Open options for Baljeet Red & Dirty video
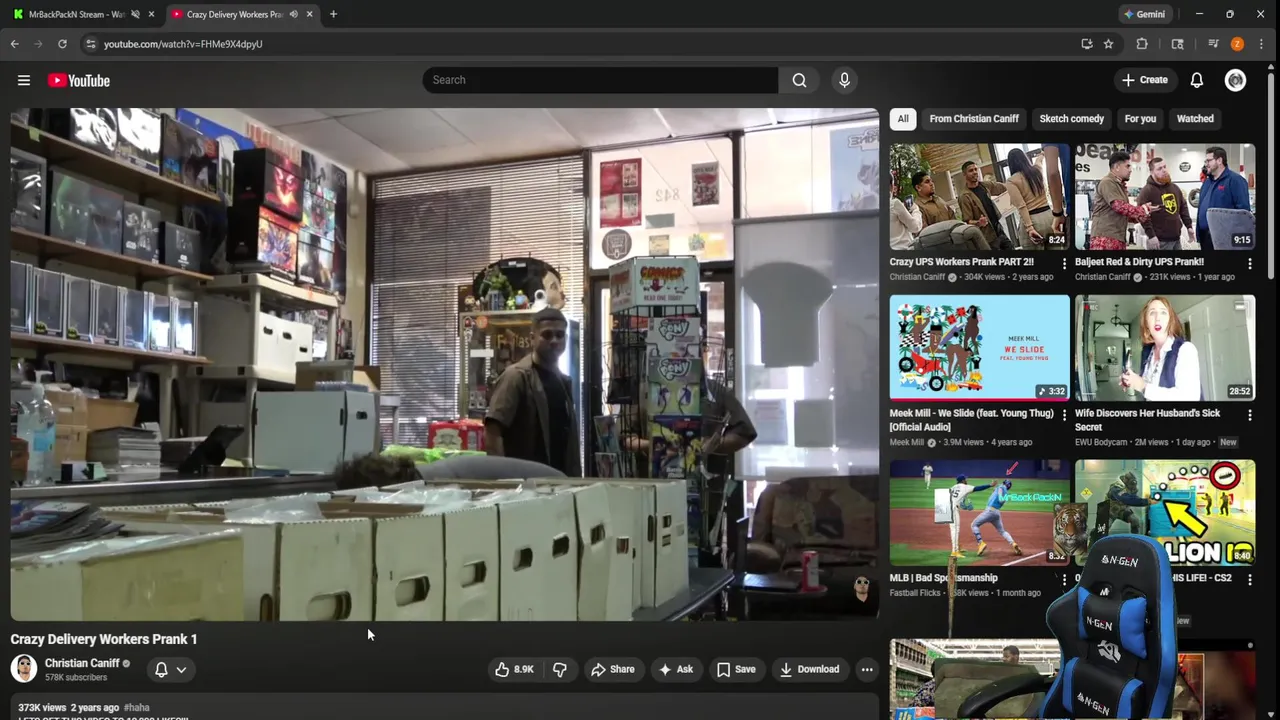1280x720 pixels. (1249, 264)
